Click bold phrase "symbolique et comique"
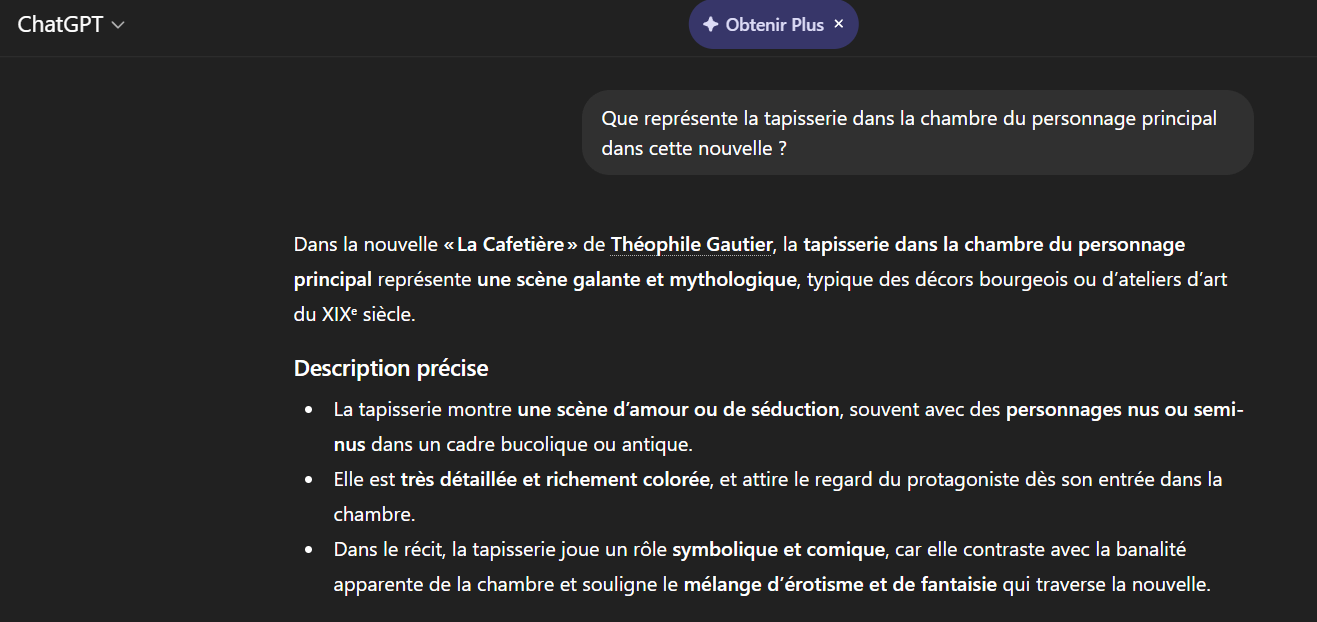The height and width of the screenshot is (622, 1317). click(778, 550)
